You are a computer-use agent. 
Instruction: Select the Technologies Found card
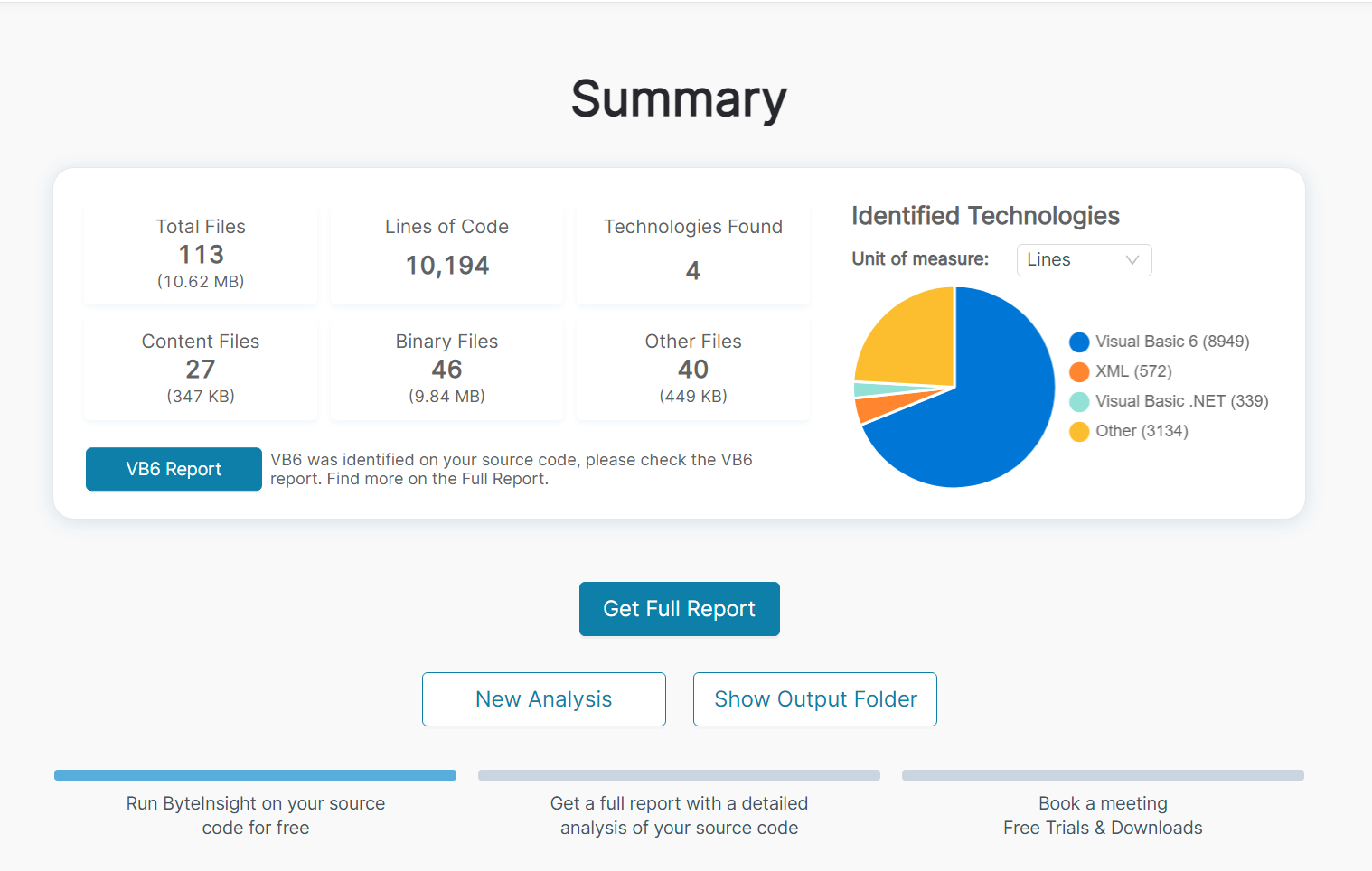[692, 254]
